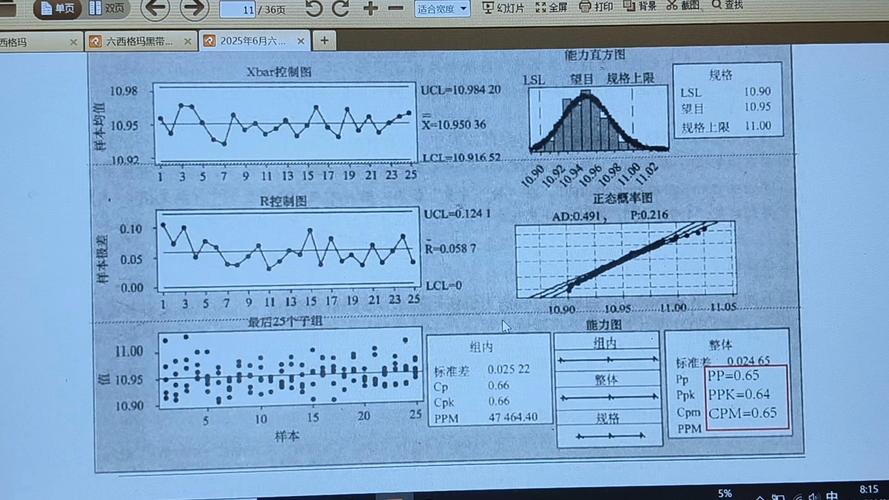
Task: Close the 六西格玛黑带 tab
Action: (x=188, y=41)
